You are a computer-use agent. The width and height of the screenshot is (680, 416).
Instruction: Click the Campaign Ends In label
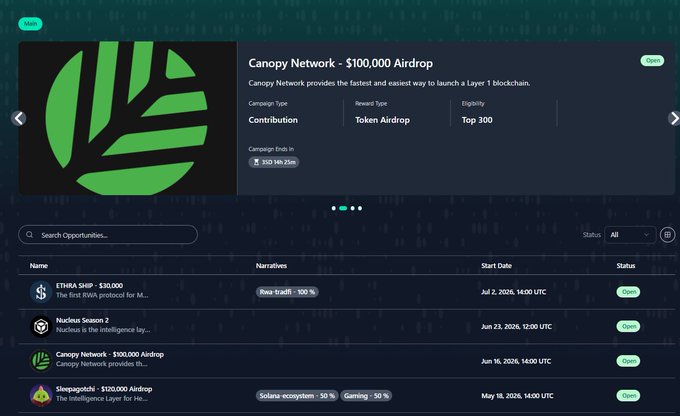pos(271,149)
